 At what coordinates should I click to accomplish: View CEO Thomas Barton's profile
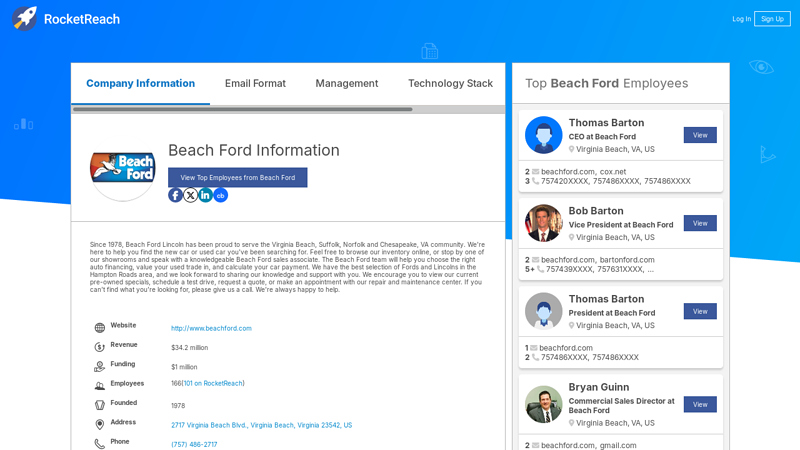[700, 135]
